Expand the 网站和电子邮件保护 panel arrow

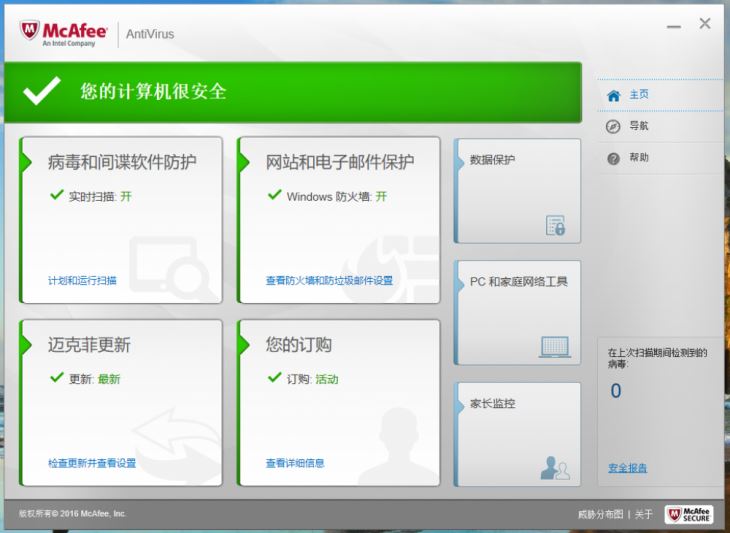pos(245,162)
